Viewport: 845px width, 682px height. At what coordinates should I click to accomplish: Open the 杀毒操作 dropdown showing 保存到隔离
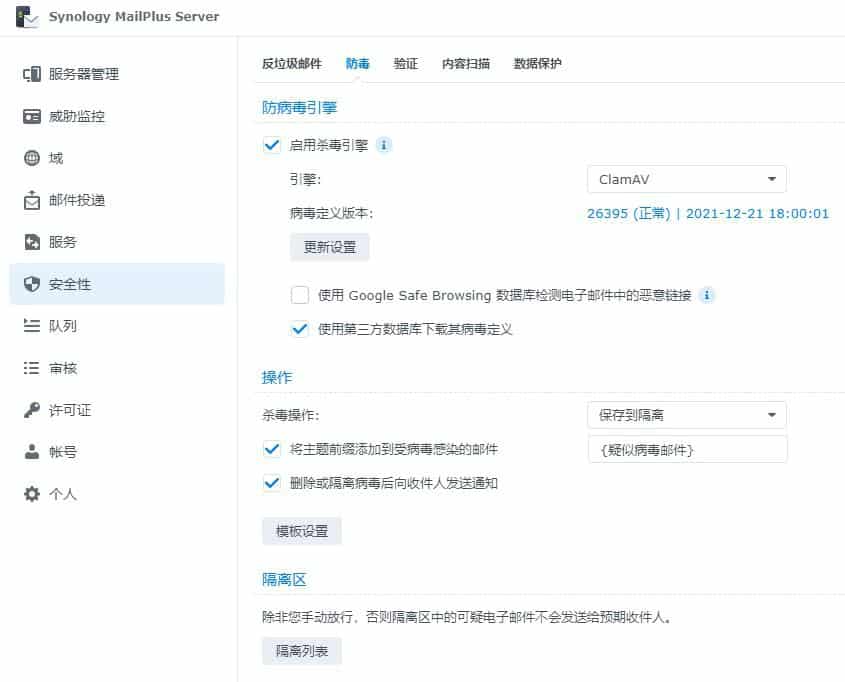(686, 414)
